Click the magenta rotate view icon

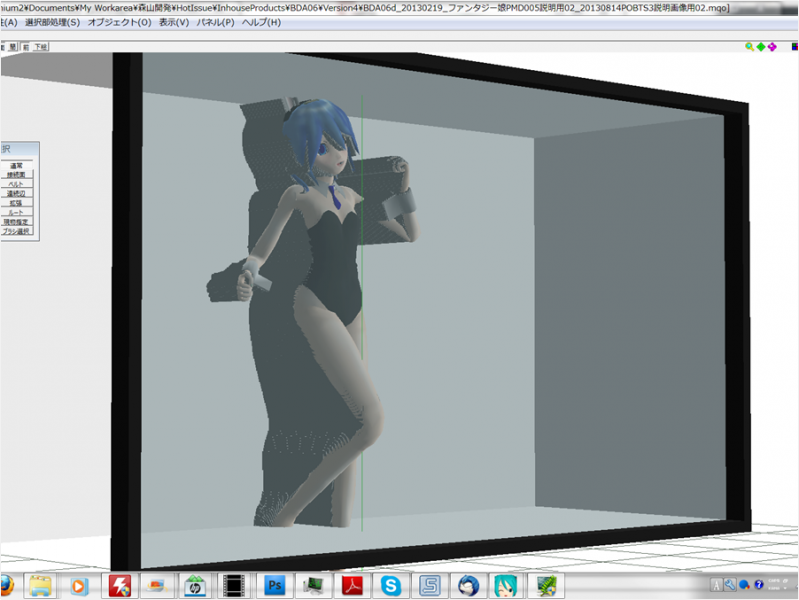(x=773, y=47)
